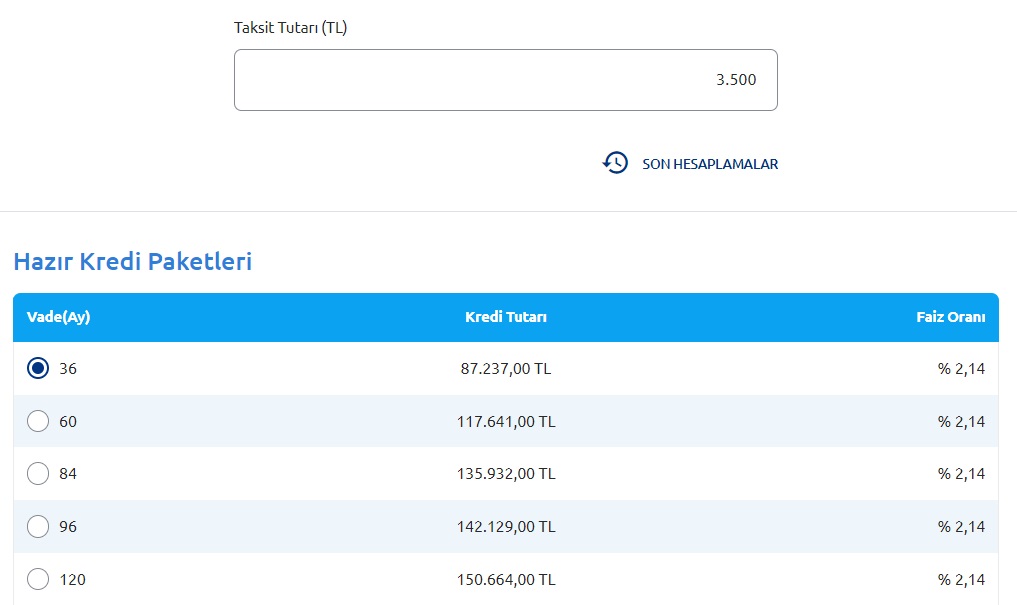The width and height of the screenshot is (1017, 605).
Task: Click the 87.237,00 TL credit amount
Action: point(506,369)
